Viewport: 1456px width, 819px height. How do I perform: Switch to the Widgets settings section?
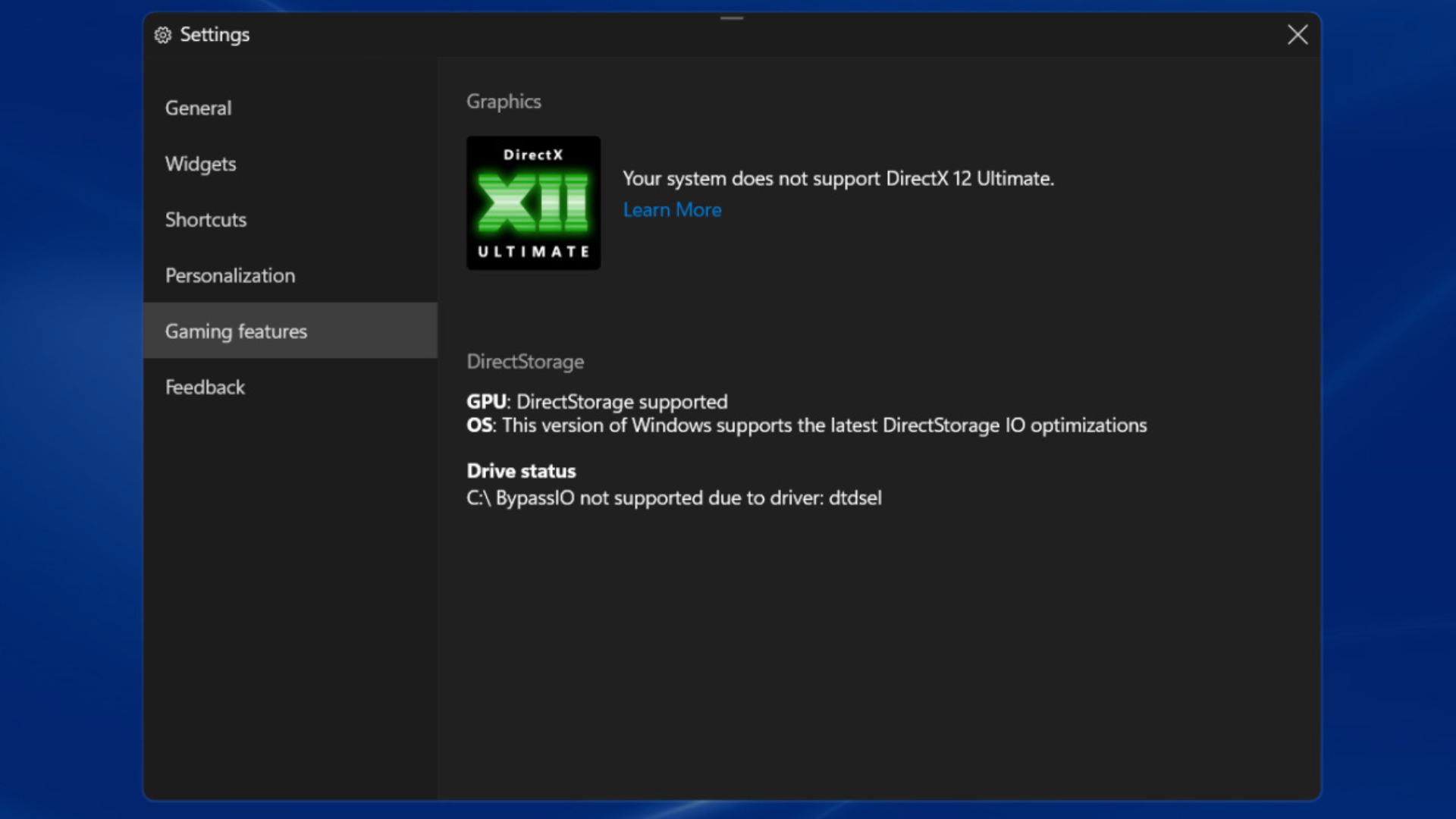[x=201, y=164]
